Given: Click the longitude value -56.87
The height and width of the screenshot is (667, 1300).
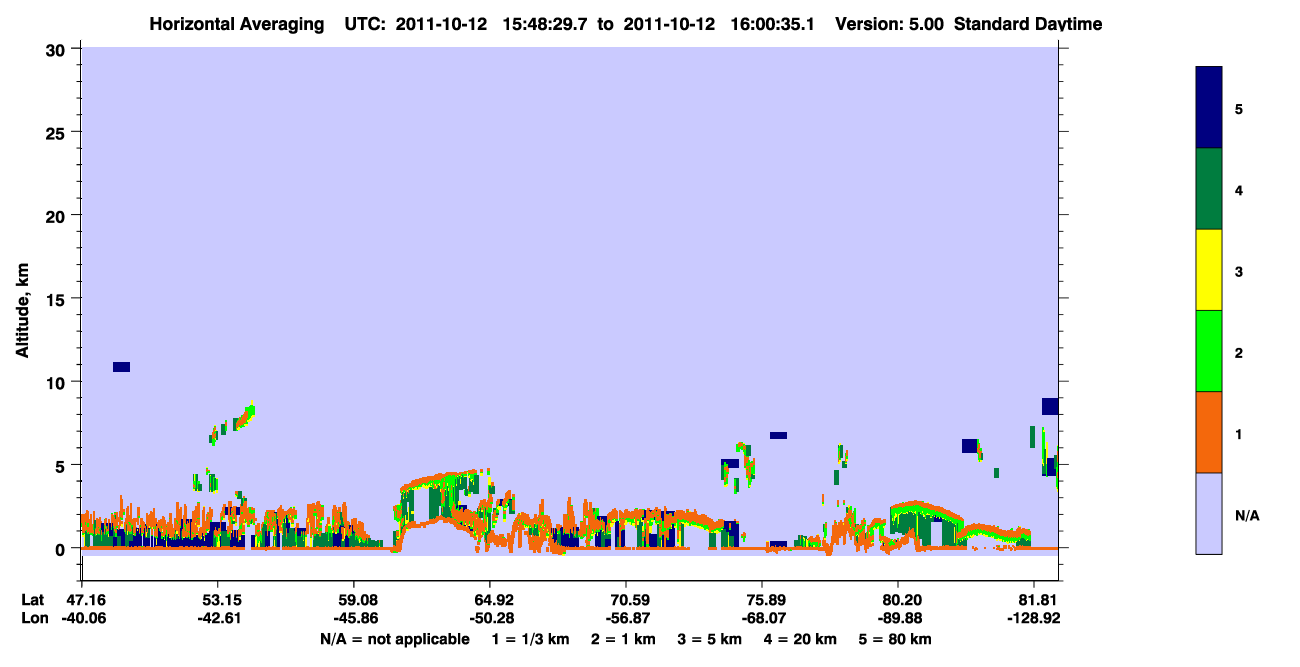Looking at the screenshot, I should 627,618.
